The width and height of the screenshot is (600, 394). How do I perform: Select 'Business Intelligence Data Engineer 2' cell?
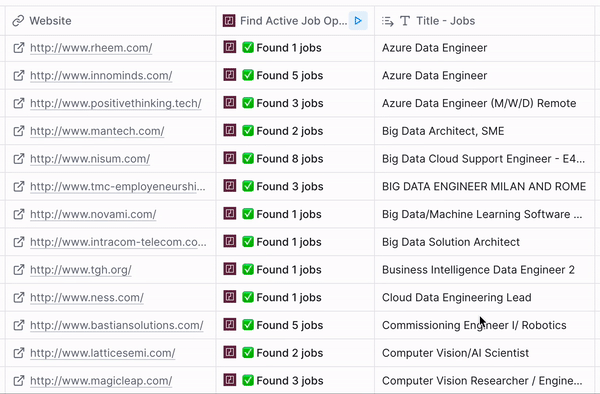[x=484, y=270]
